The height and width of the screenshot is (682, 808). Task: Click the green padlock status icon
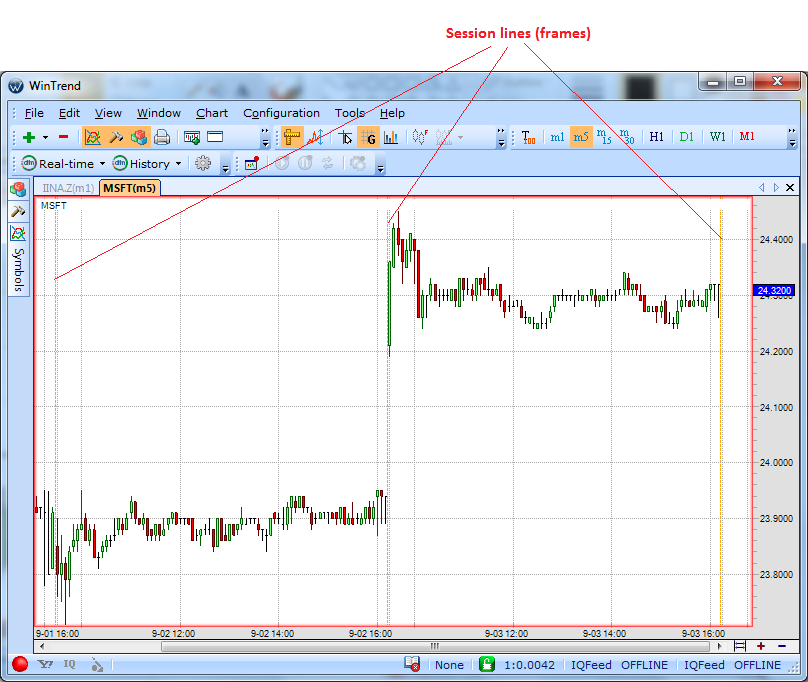click(x=486, y=664)
